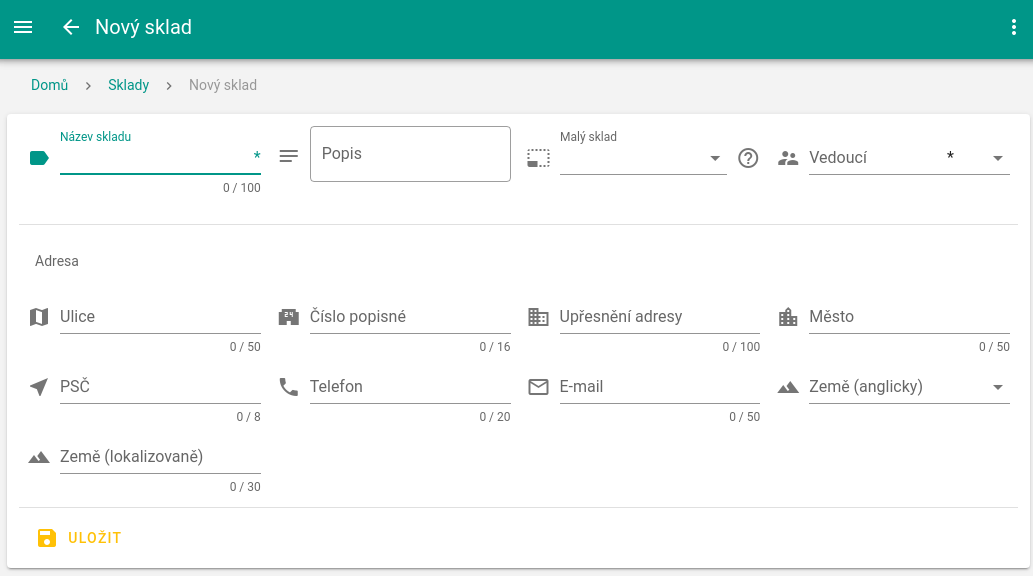Open the hamburger navigation menu
The image size is (1033, 576).
[x=23, y=28]
